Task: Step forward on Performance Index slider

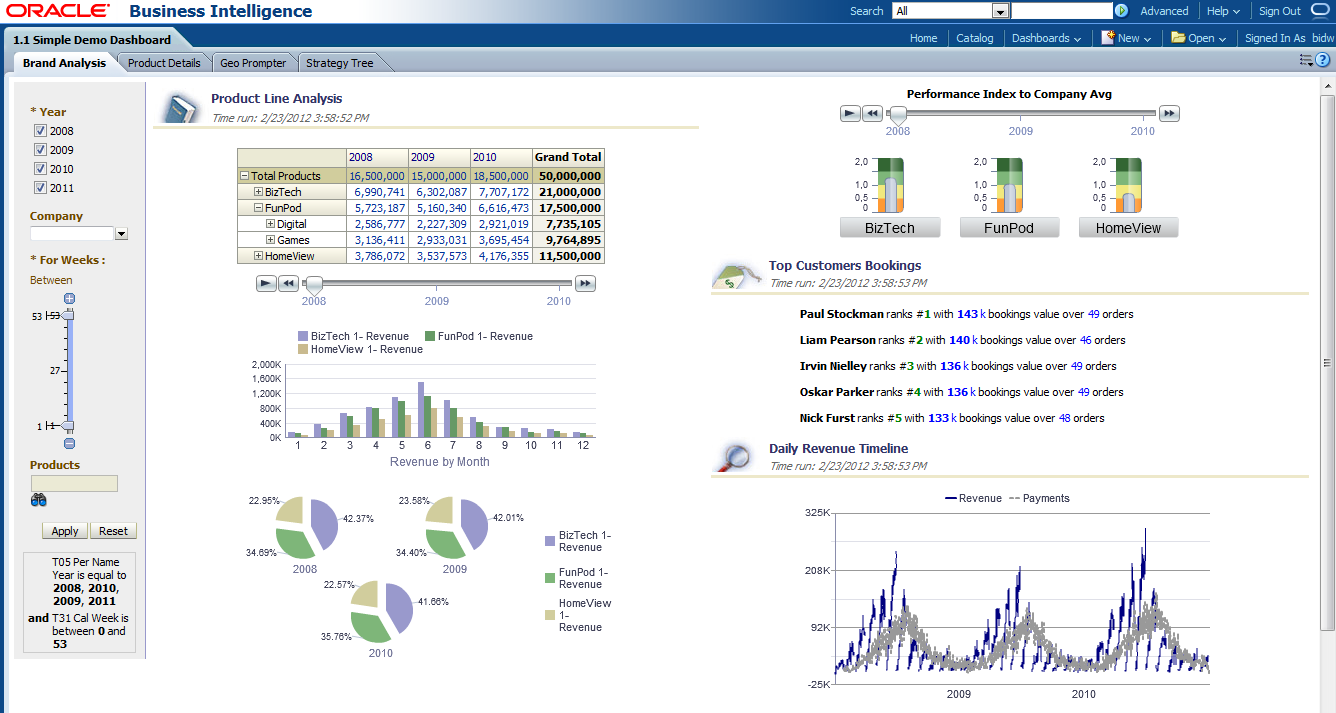Action: (x=1169, y=114)
